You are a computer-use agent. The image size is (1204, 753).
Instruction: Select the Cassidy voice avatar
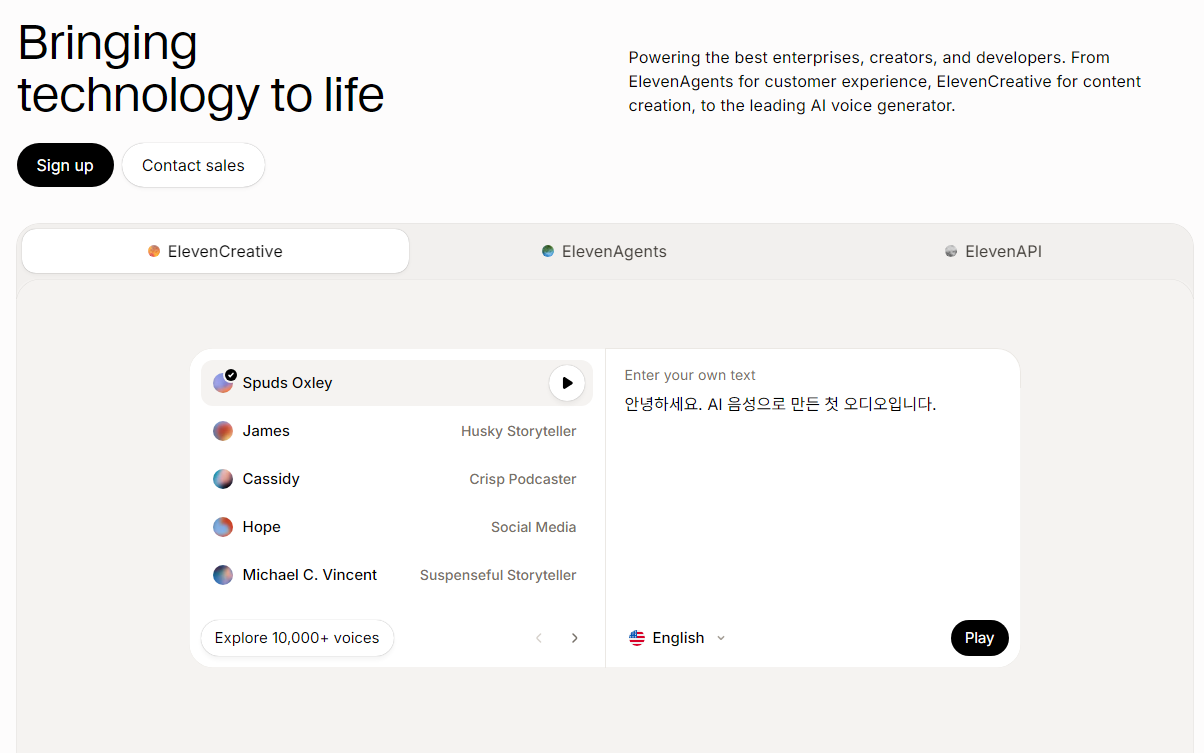click(x=223, y=479)
